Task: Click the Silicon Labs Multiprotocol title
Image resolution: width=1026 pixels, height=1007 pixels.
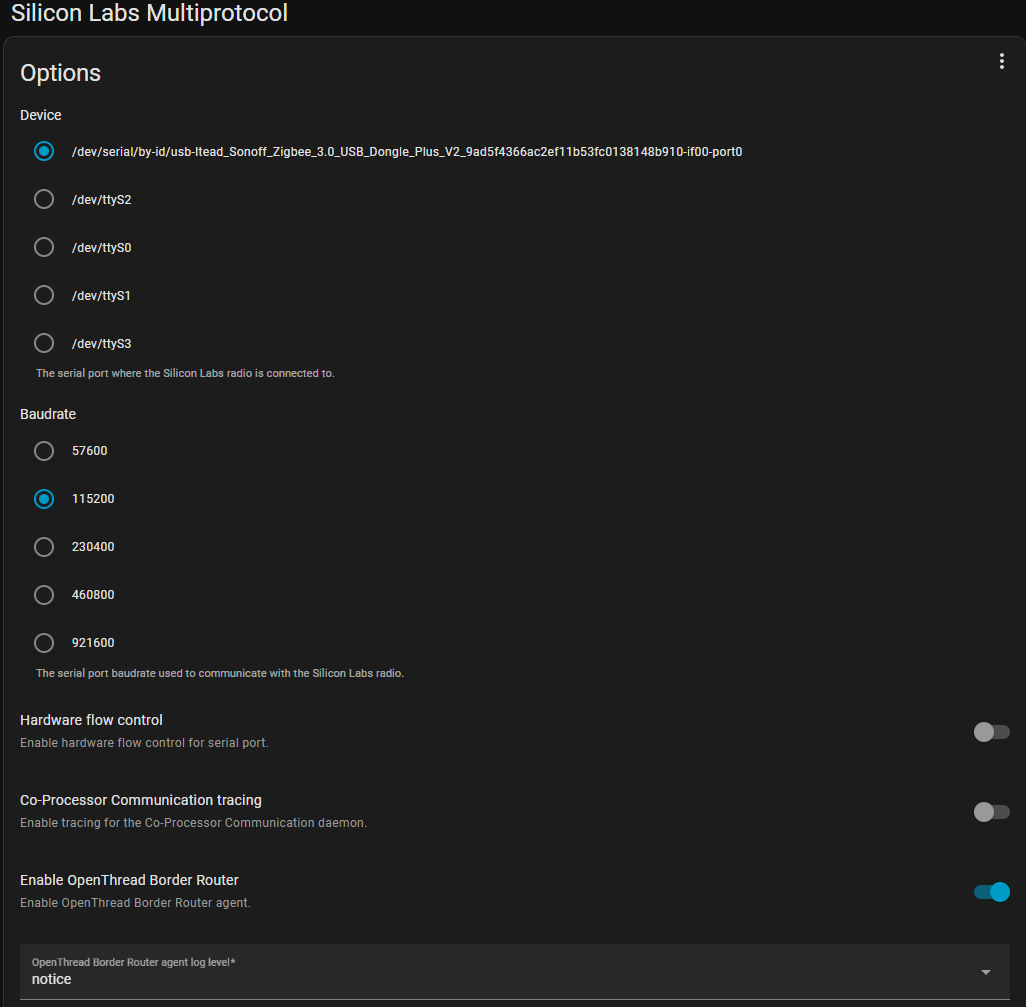Action: coord(149,13)
